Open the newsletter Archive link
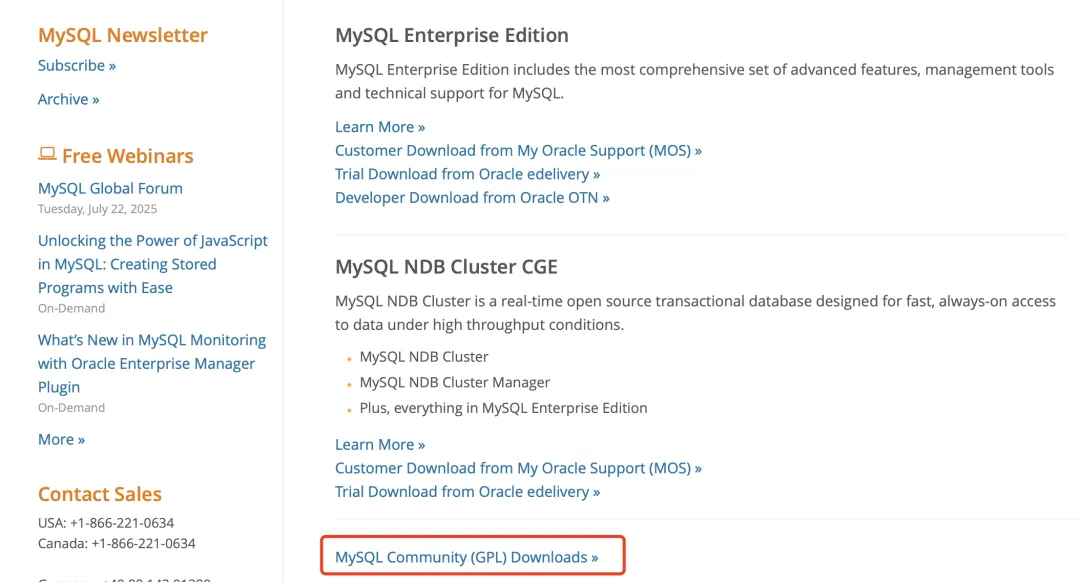Image resolution: width=1080 pixels, height=582 pixels. point(69,99)
